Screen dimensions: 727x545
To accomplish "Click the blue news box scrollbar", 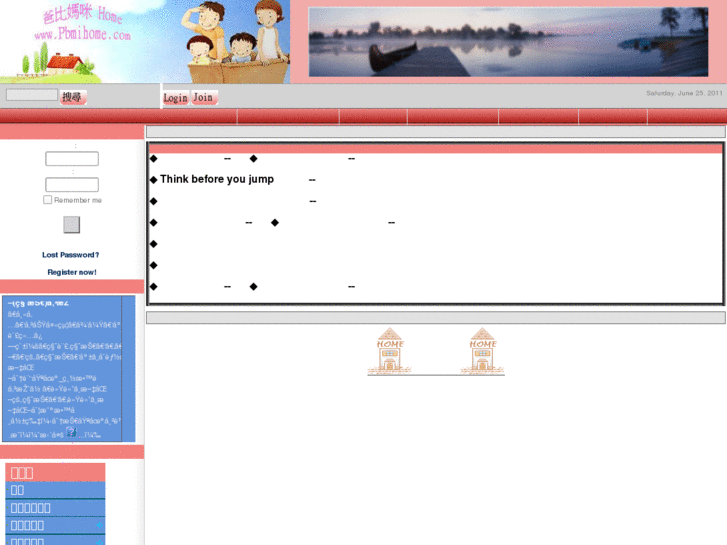I will pyautogui.click(x=128, y=369).
